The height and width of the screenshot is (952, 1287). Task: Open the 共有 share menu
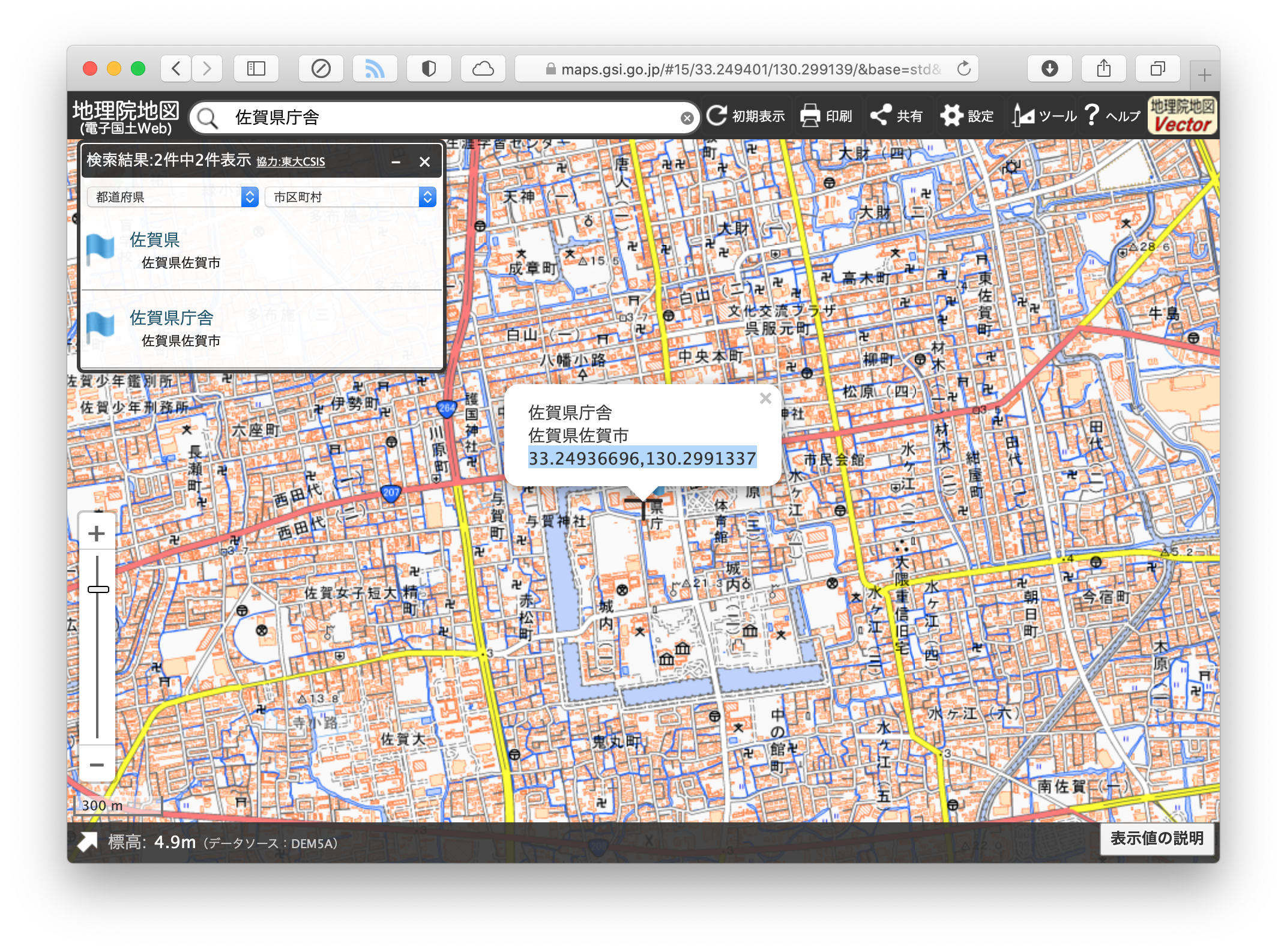click(897, 116)
